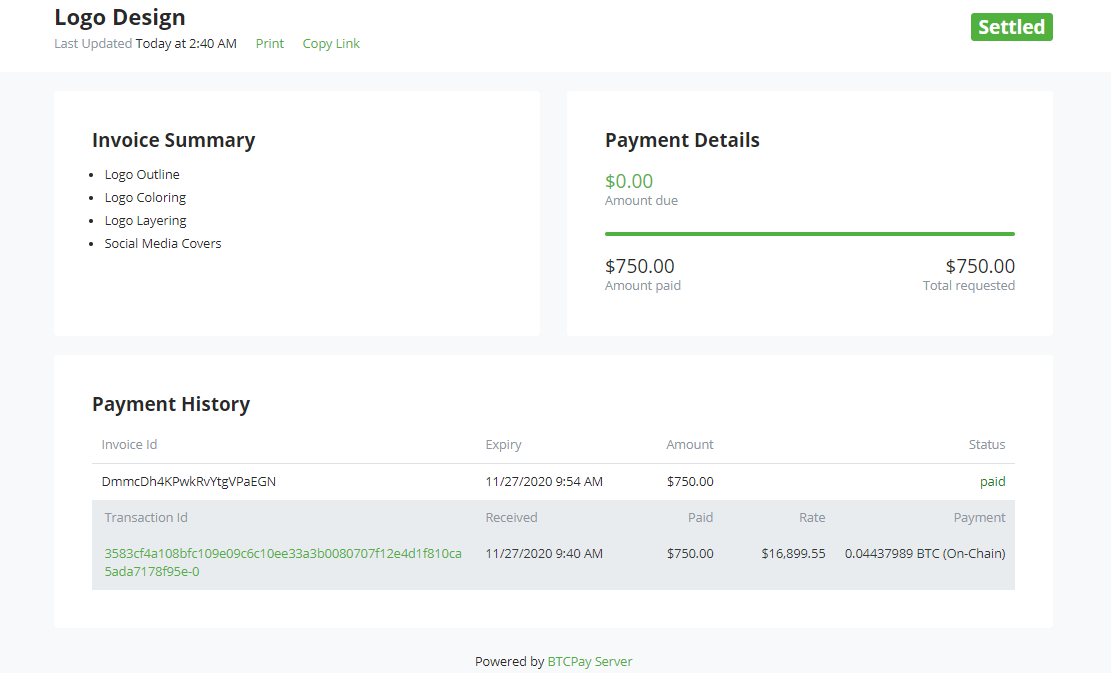Open the BTCPay Server link in footer
Image resolution: width=1111 pixels, height=673 pixels.
[x=589, y=661]
